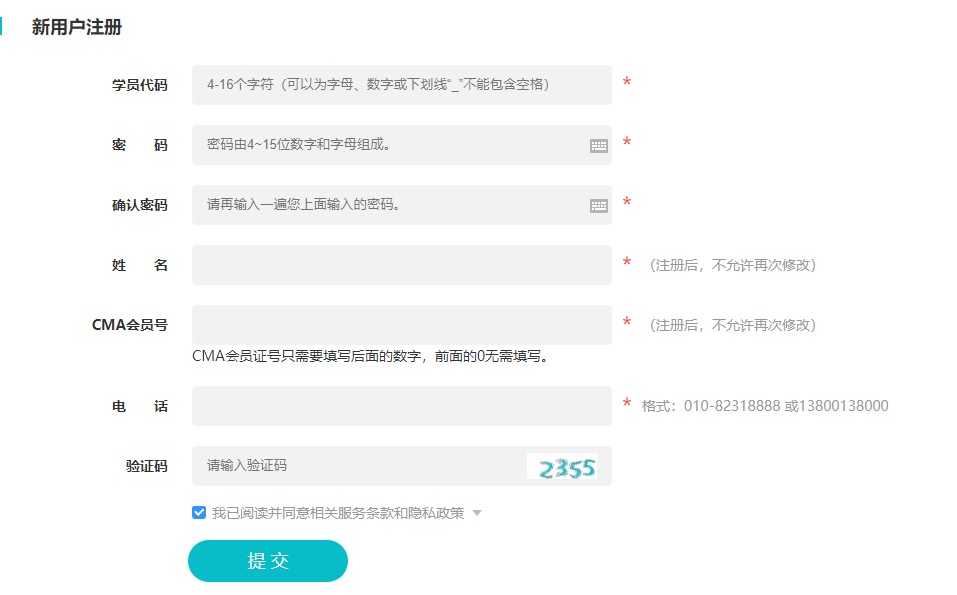The image size is (957, 595).
Task: Open virtual keyboard for the 密码 field
Action: tap(598, 146)
